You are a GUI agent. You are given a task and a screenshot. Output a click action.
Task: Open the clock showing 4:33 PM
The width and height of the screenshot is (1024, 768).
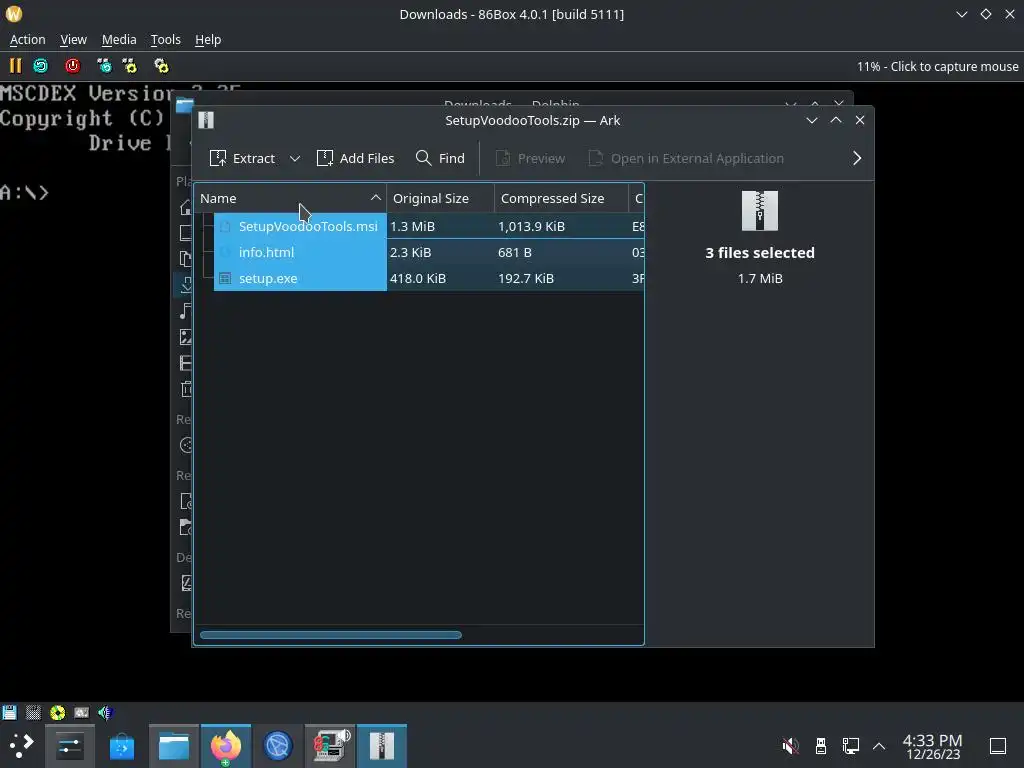[x=933, y=746]
